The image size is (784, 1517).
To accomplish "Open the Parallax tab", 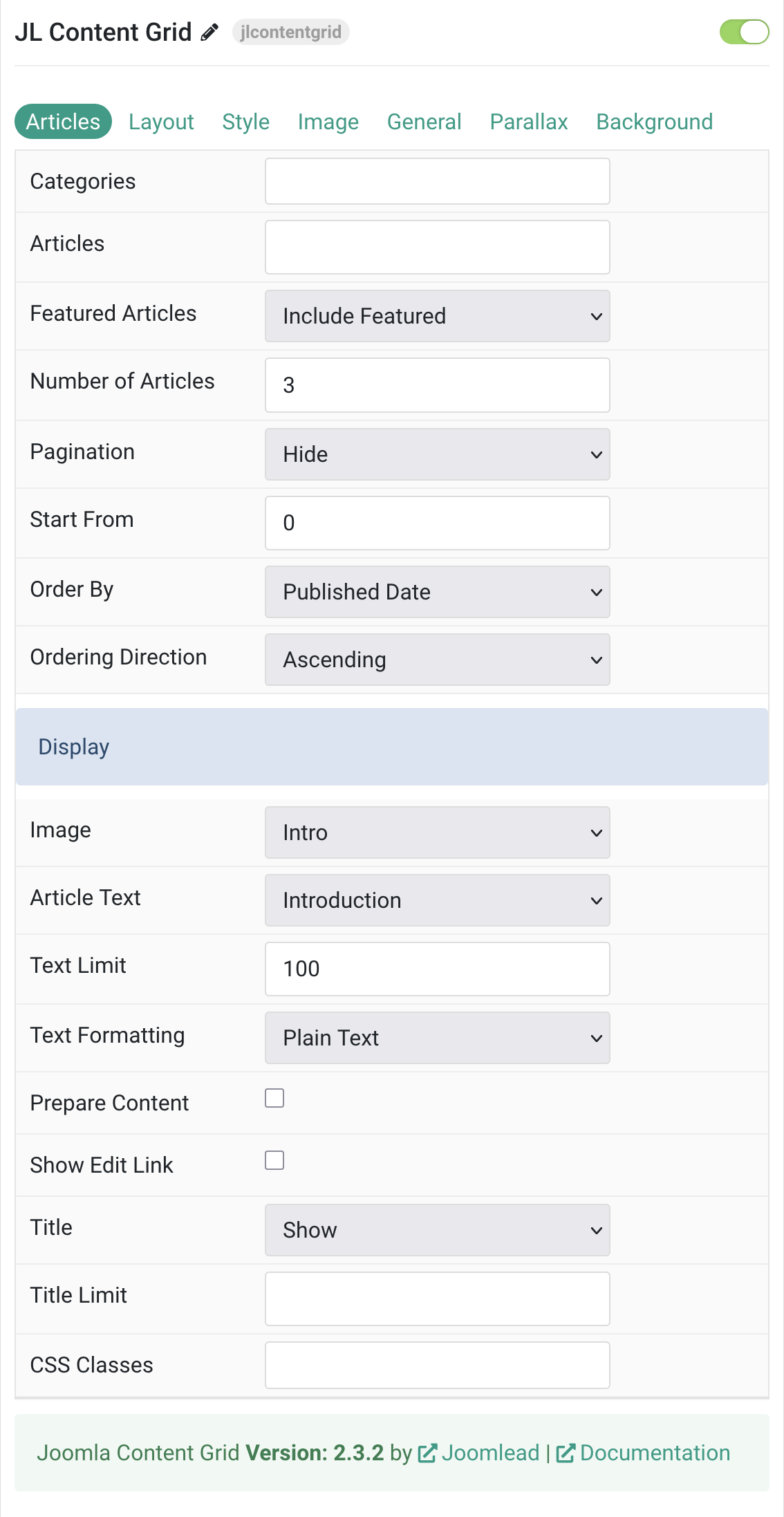I will pyautogui.click(x=529, y=122).
